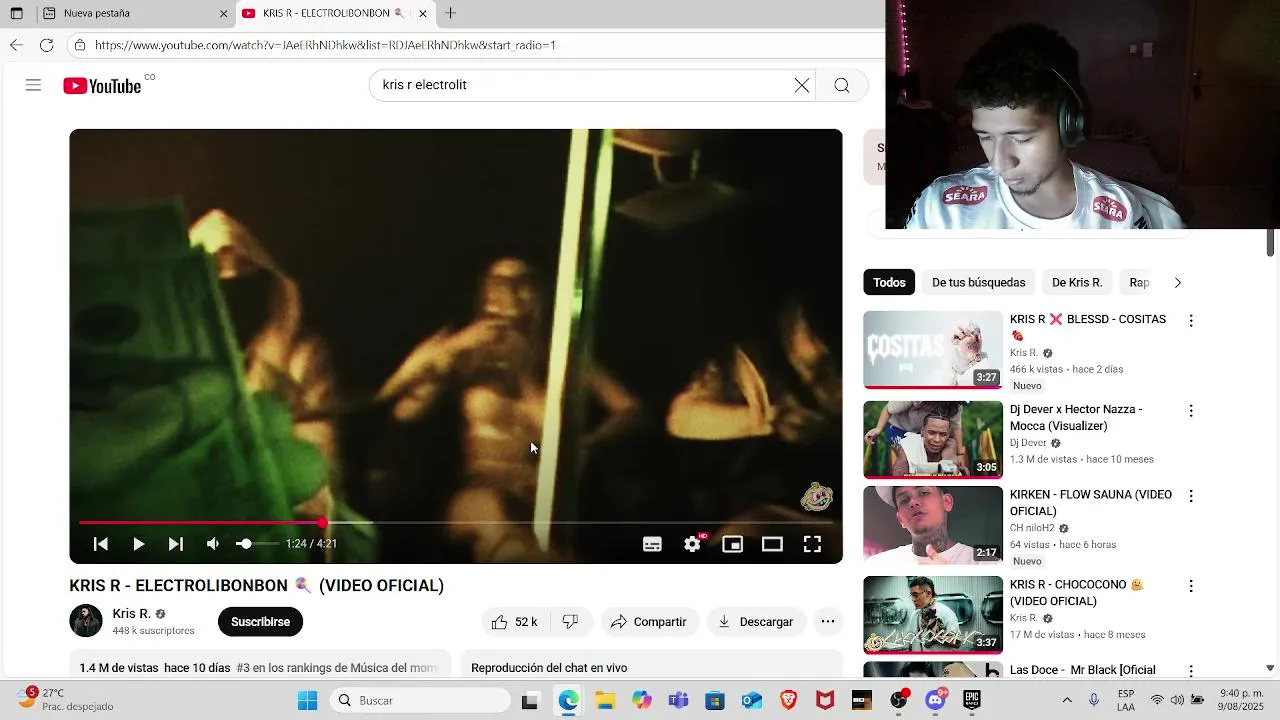The width and height of the screenshot is (1280, 720).
Task: Open the Windows Start menu
Action: tap(307, 700)
